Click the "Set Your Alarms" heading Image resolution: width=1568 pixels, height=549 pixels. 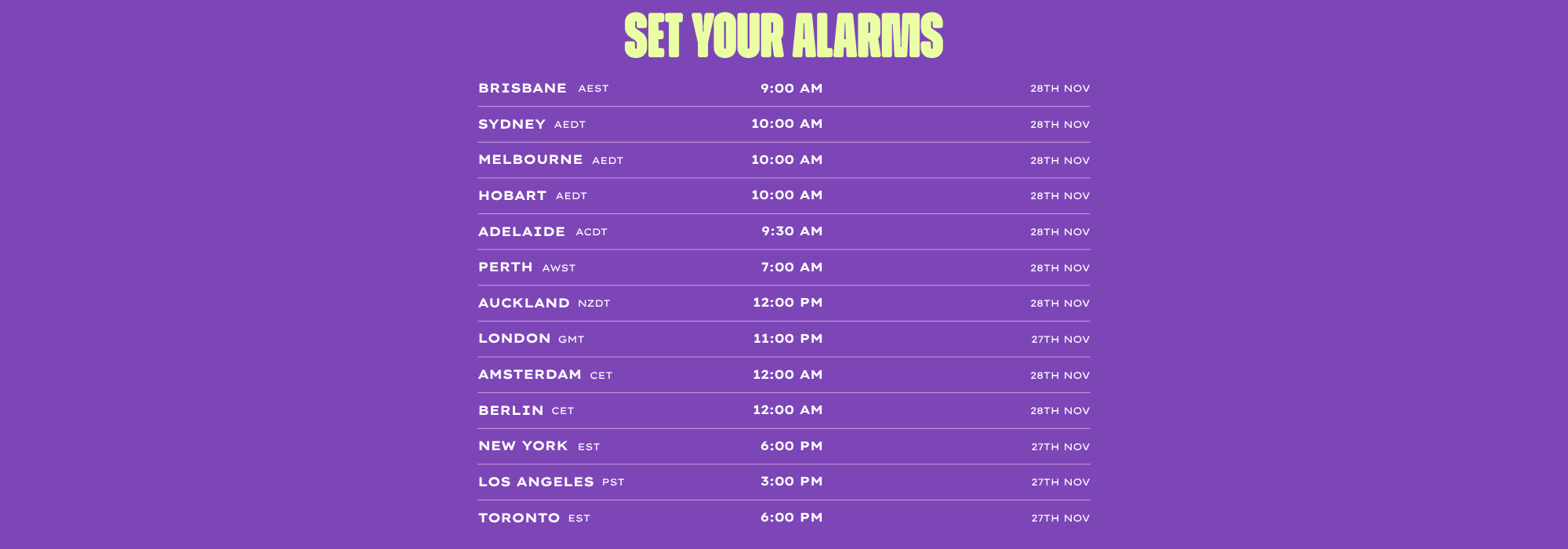(x=783, y=36)
